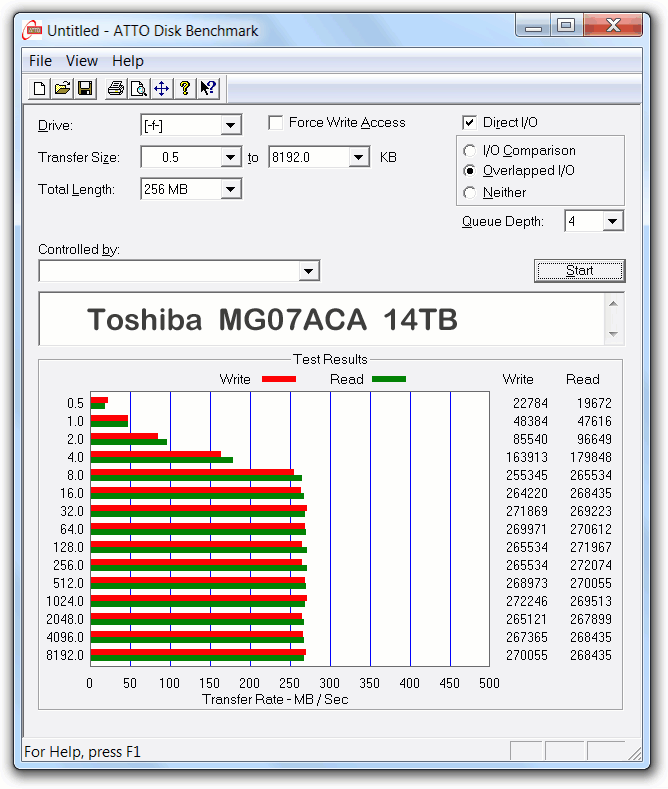
Task: Click the four-arrow move toolbar icon
Action: 161,89
